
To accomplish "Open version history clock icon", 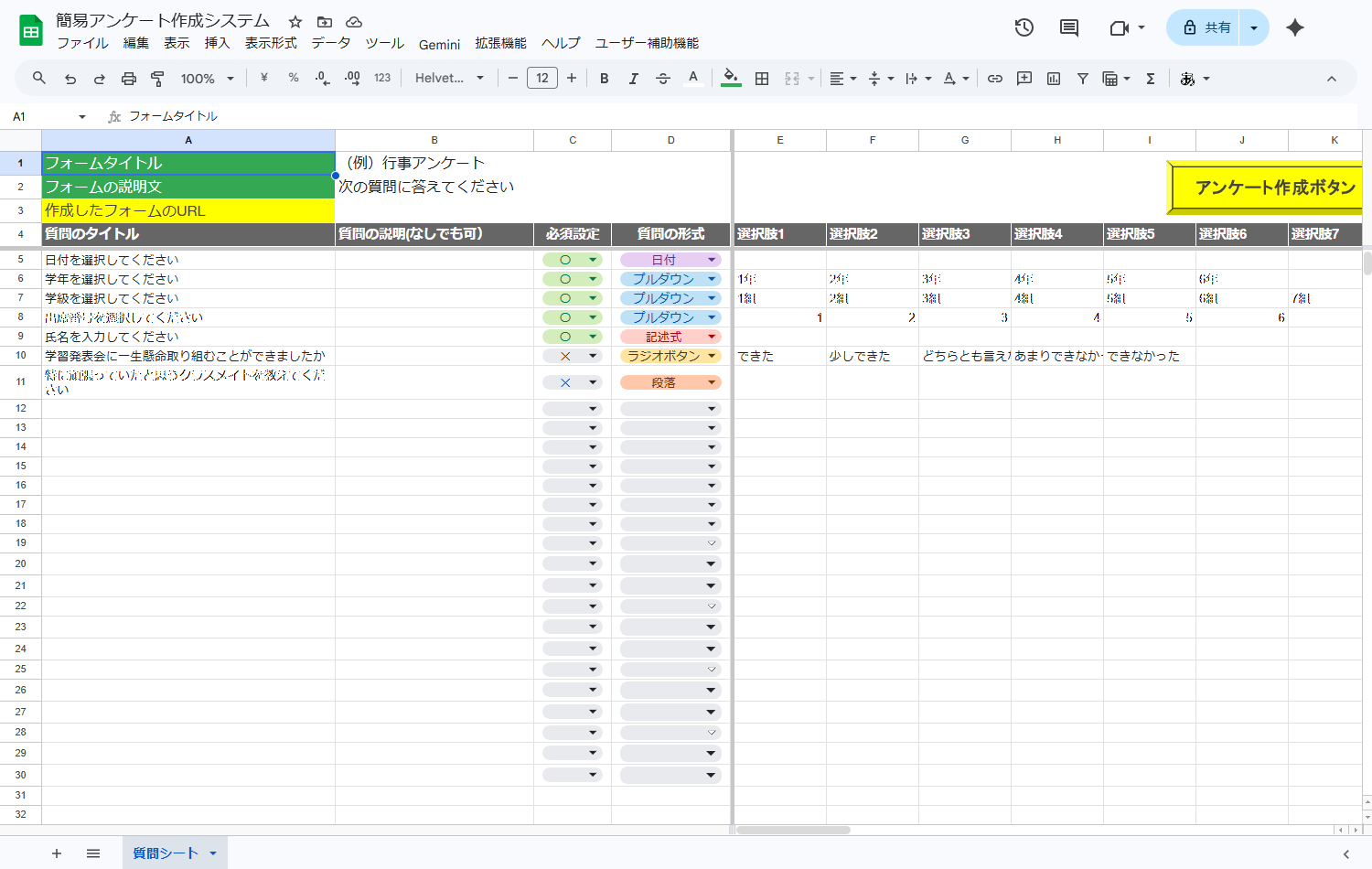I will (1024, 27).
